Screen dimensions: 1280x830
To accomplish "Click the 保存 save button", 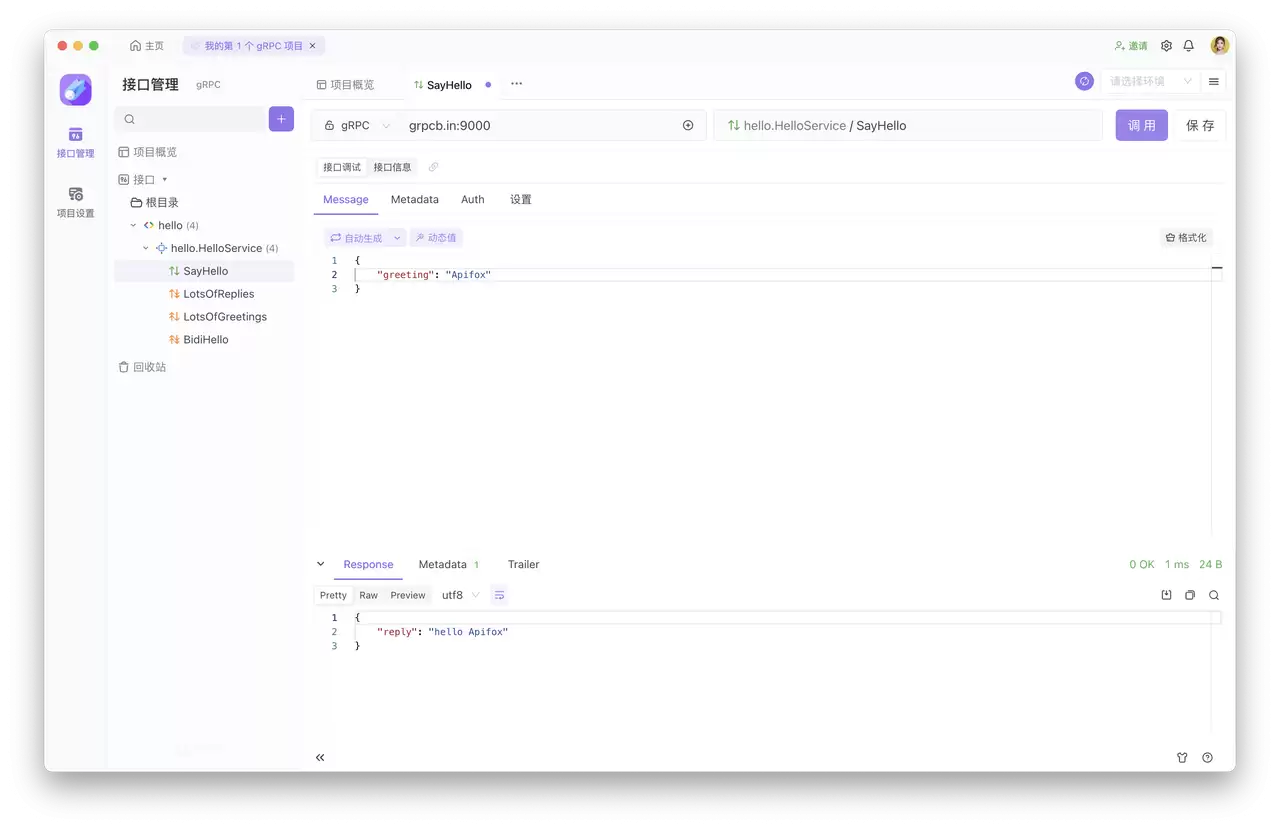I will point(1200,125).
